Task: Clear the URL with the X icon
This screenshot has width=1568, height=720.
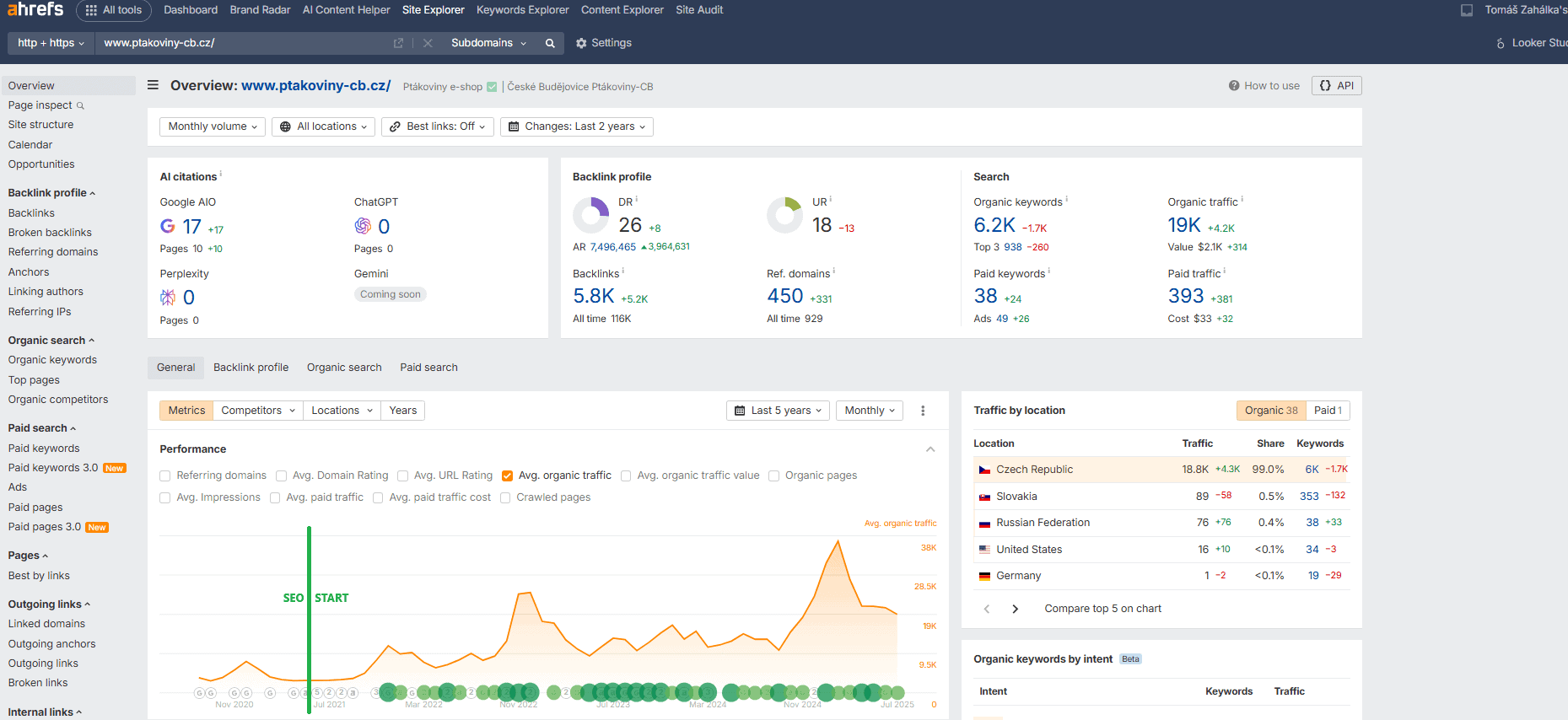Action: pos(428,43)
